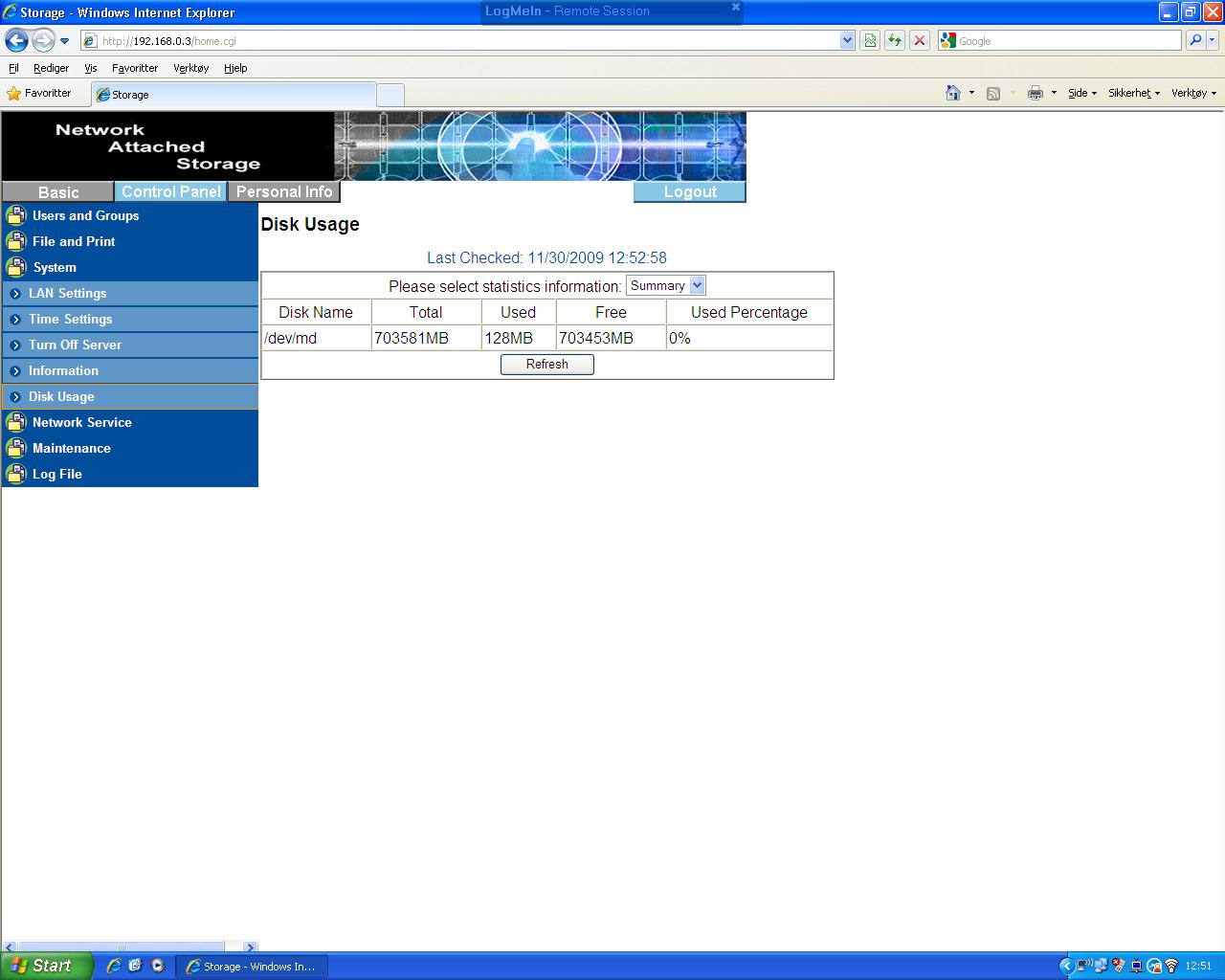Click the Network Service folder icon
The width and height of the screenshot is (1225, 980).
point(16,422)
